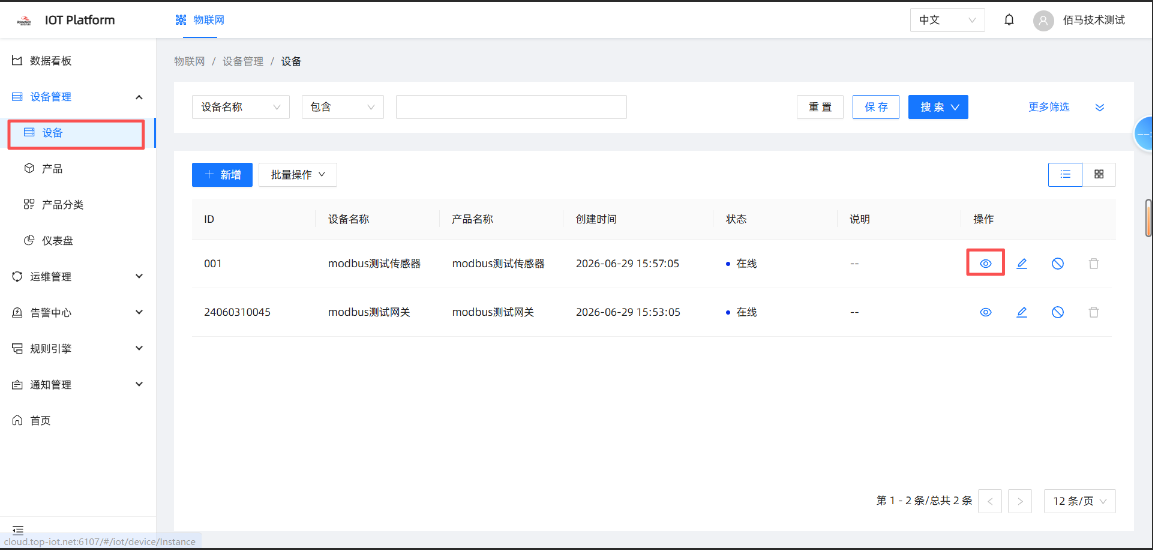
Task: Edit the modbus测试网关 device row
Action: [x=1021, y=312]
